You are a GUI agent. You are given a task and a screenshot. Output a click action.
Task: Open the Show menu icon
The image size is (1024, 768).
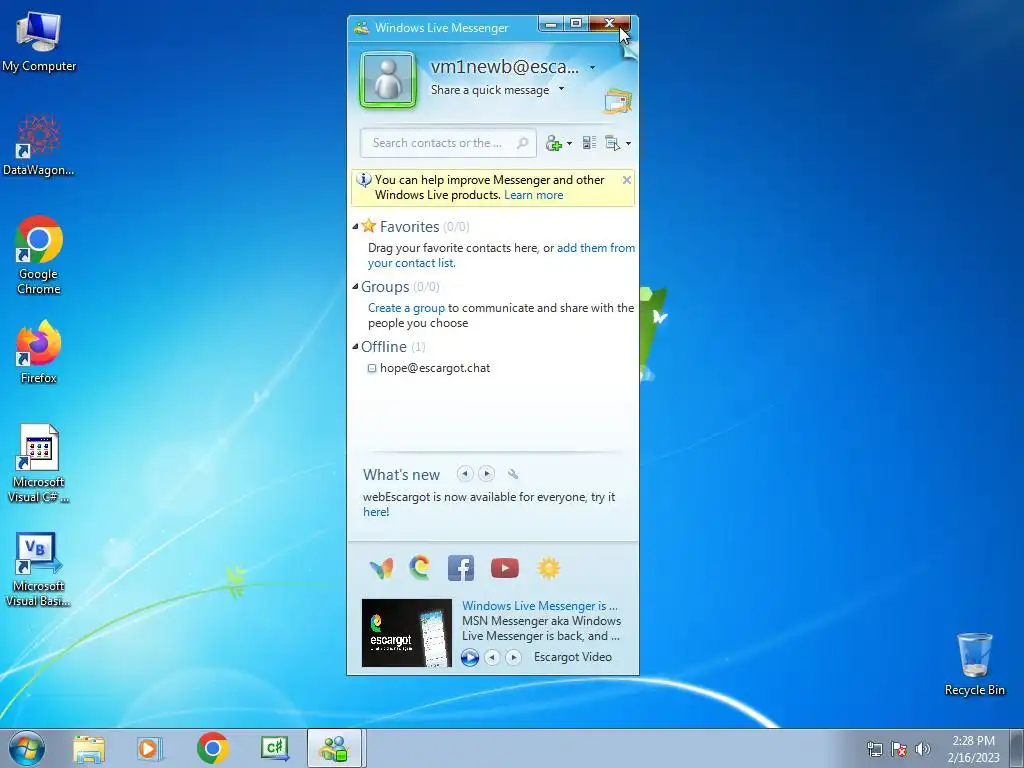tap(613, 143)
